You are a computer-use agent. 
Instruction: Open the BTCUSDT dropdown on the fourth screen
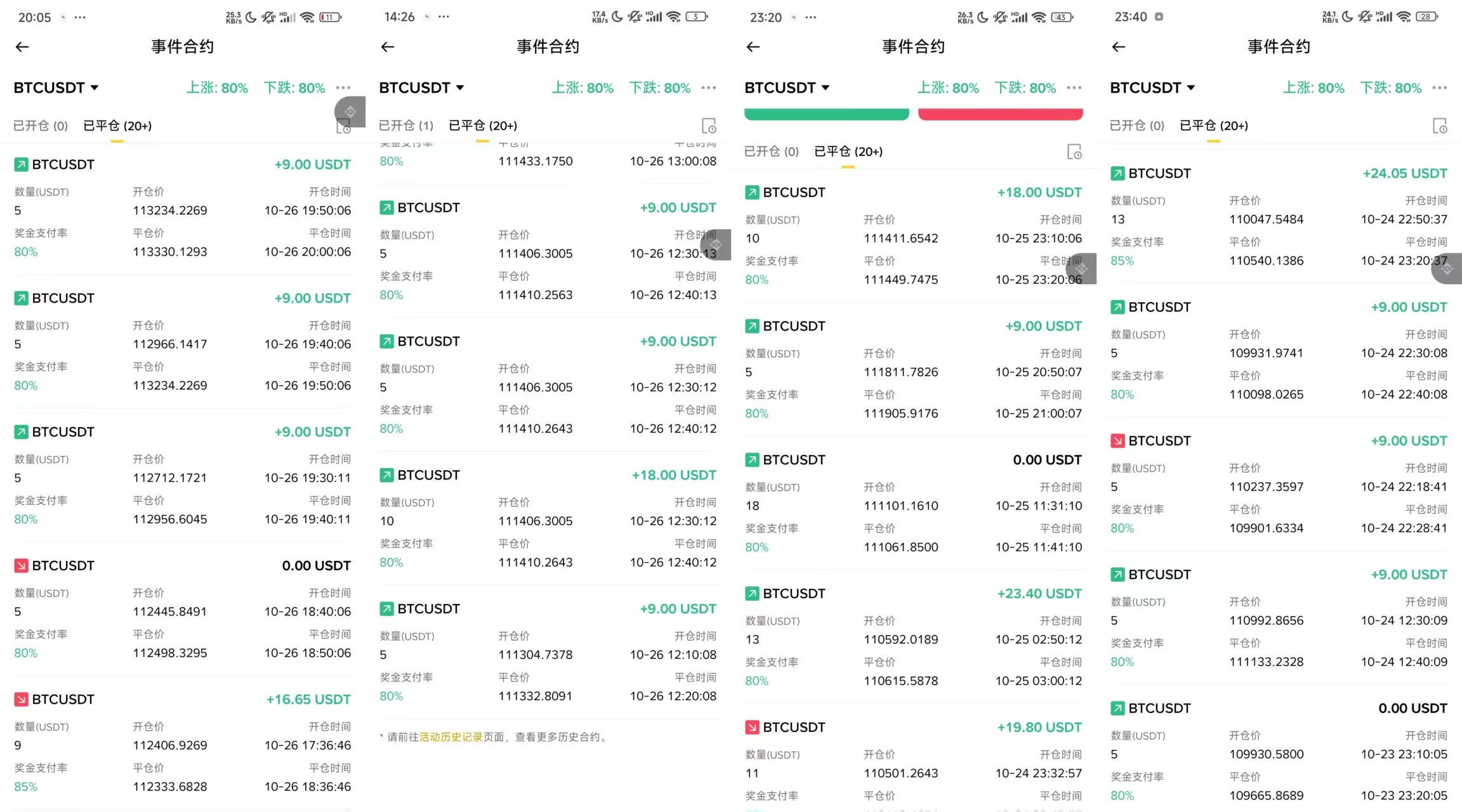pos(1152,88)
